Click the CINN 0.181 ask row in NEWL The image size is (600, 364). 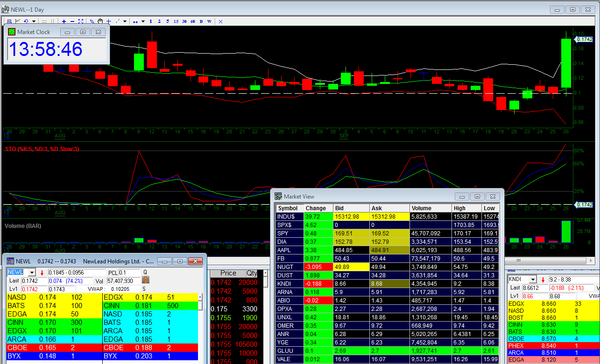coord(150,306)
